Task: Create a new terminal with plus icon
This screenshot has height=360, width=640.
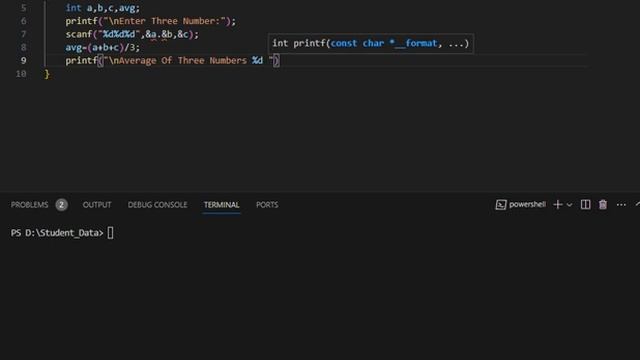Action: [x=558, y=204]
